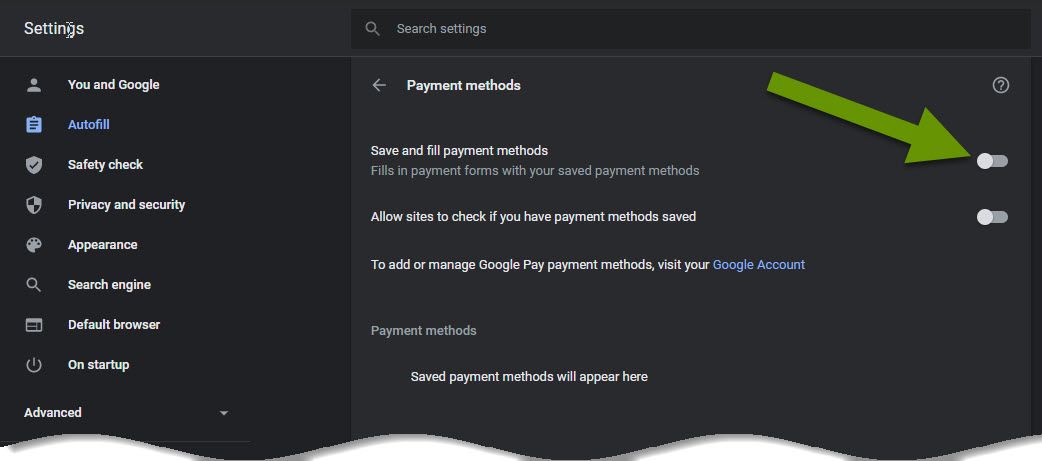Toggle Allow sites to check saved payment methods
1042x461 pixels.
tap(992, 217)
